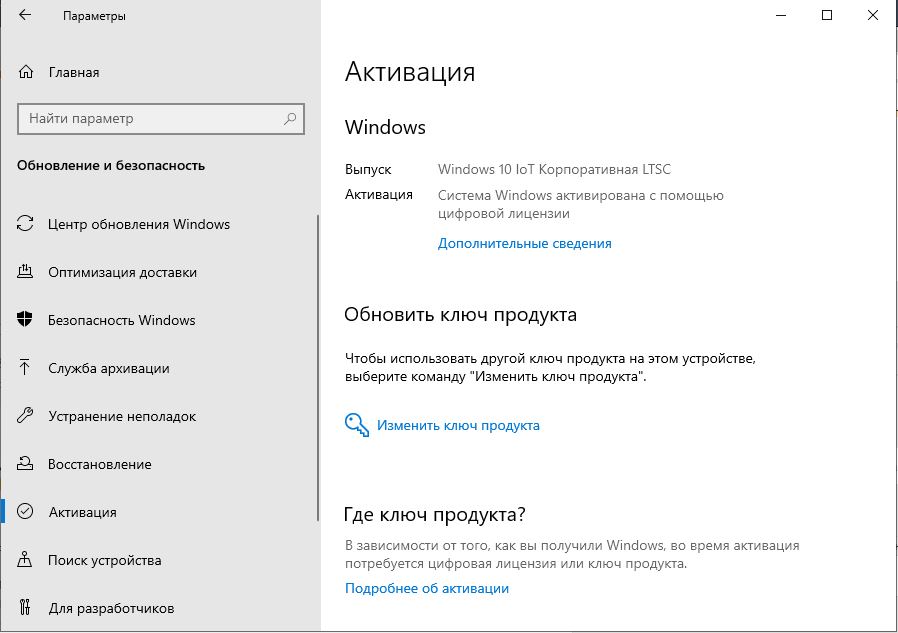Open Поиск устройства

tap(105, 560)
